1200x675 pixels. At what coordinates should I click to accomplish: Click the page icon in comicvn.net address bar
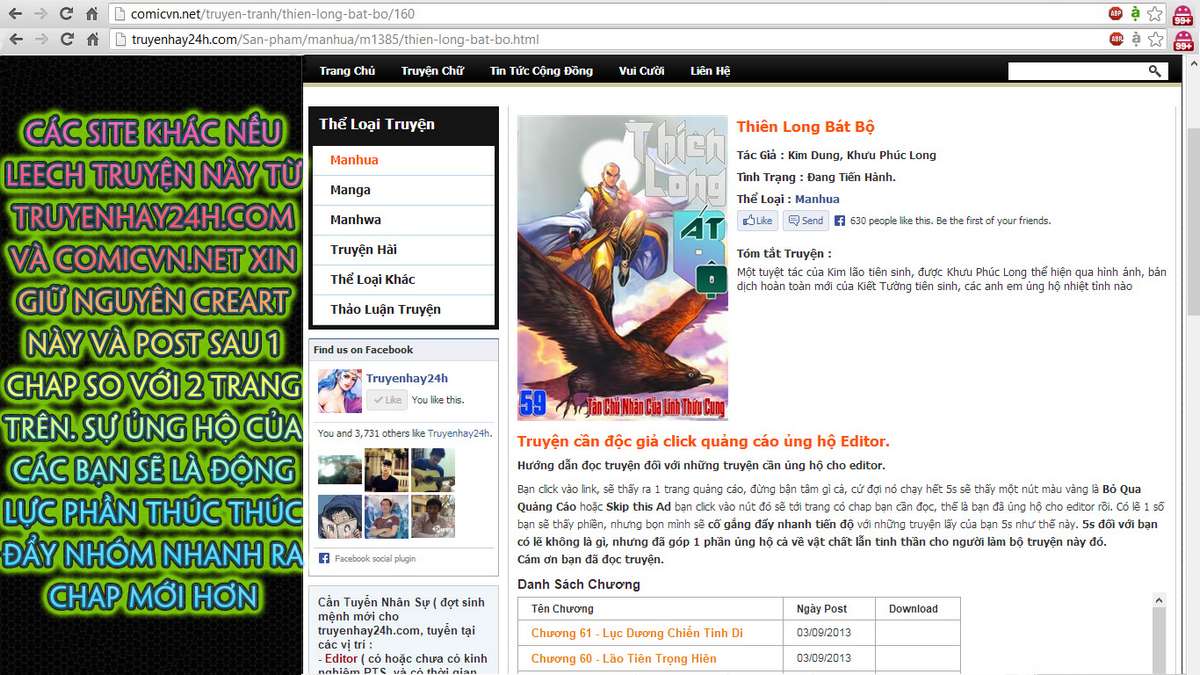click(x=119, y=14)
